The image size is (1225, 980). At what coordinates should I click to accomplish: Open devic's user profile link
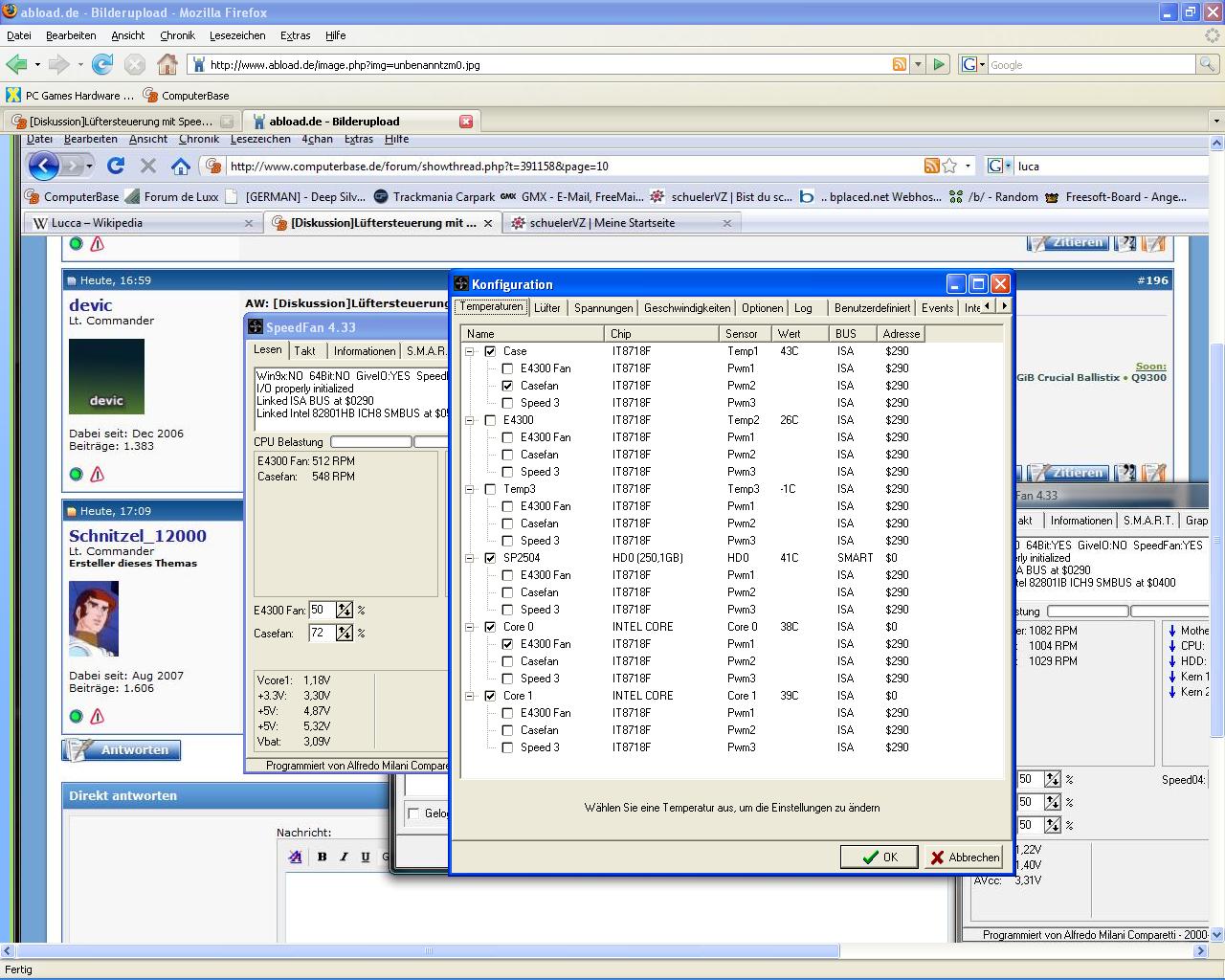click(x=90, y=305)
